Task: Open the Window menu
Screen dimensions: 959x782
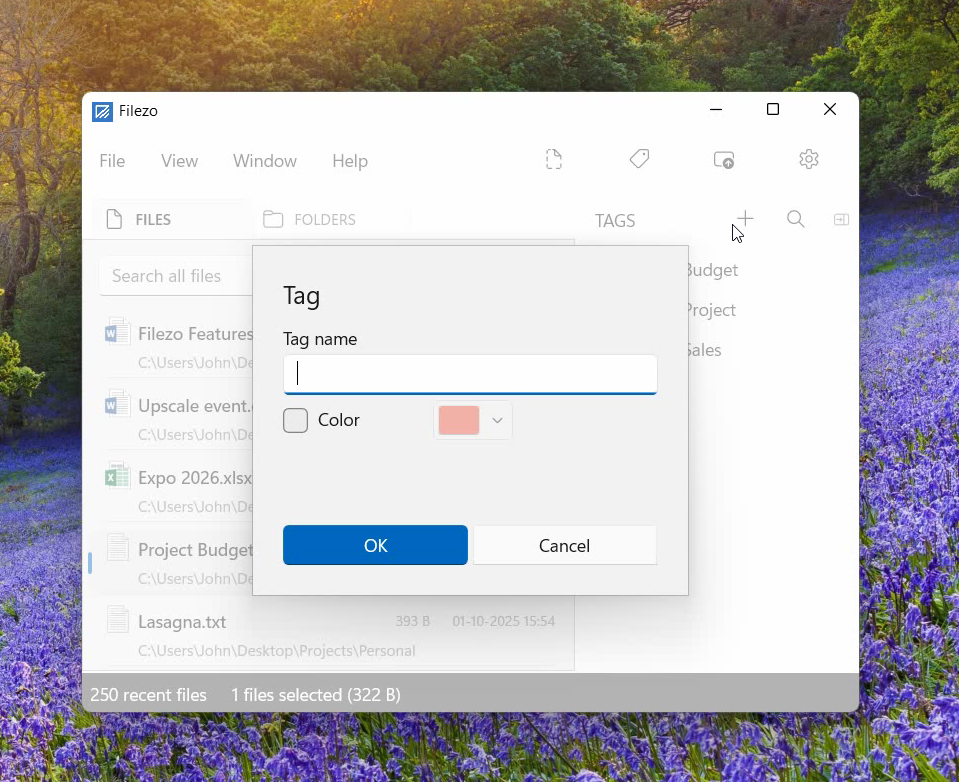Action: (265, 161)
